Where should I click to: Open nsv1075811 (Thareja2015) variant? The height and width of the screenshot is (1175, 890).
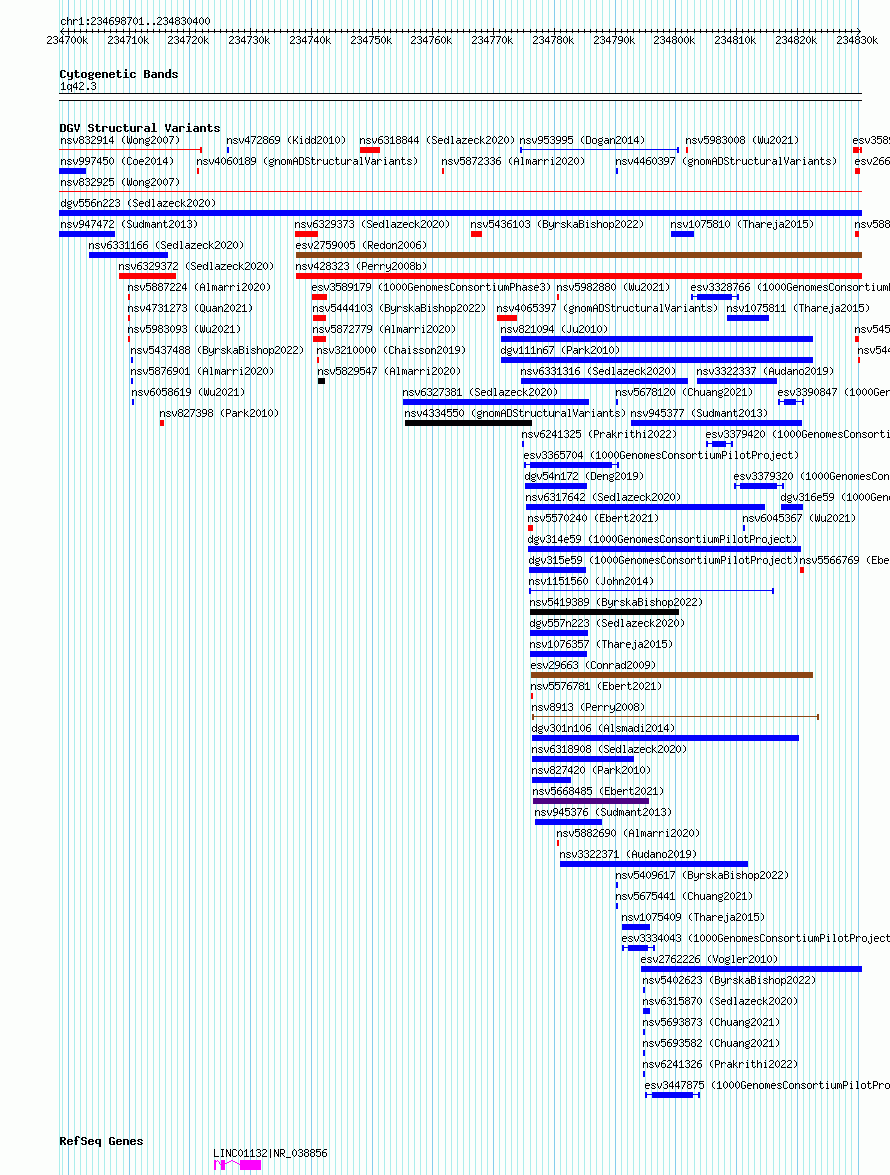point(798,308)
